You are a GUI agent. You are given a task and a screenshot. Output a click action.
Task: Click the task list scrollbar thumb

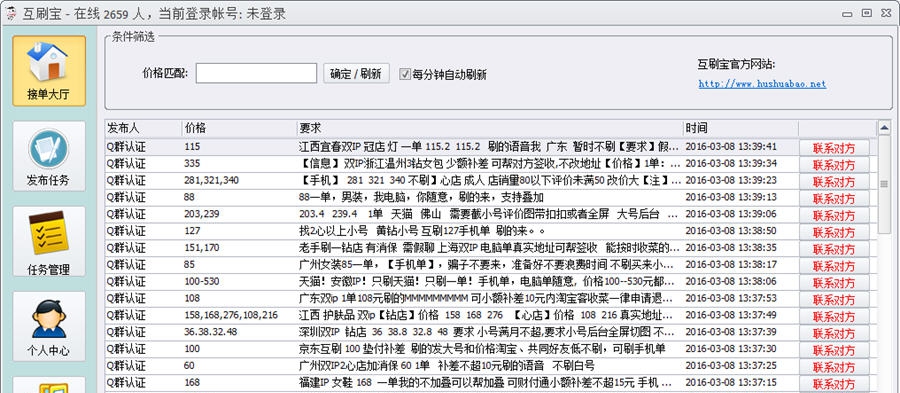pos(884,184)
